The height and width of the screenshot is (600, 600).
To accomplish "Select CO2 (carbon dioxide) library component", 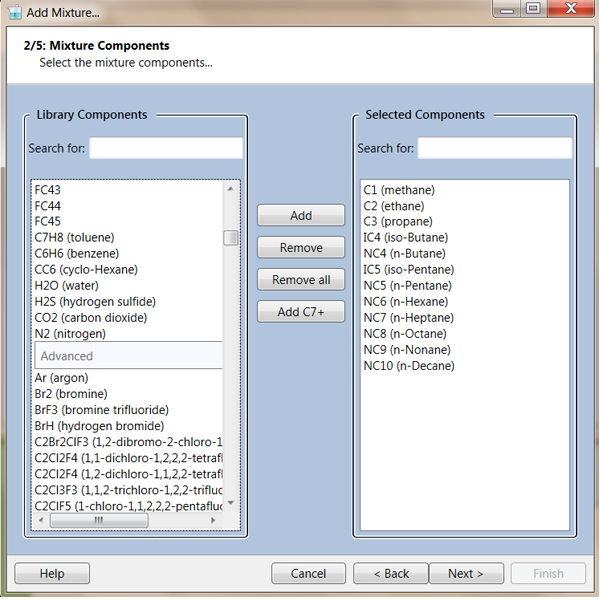I will (90, 318).
